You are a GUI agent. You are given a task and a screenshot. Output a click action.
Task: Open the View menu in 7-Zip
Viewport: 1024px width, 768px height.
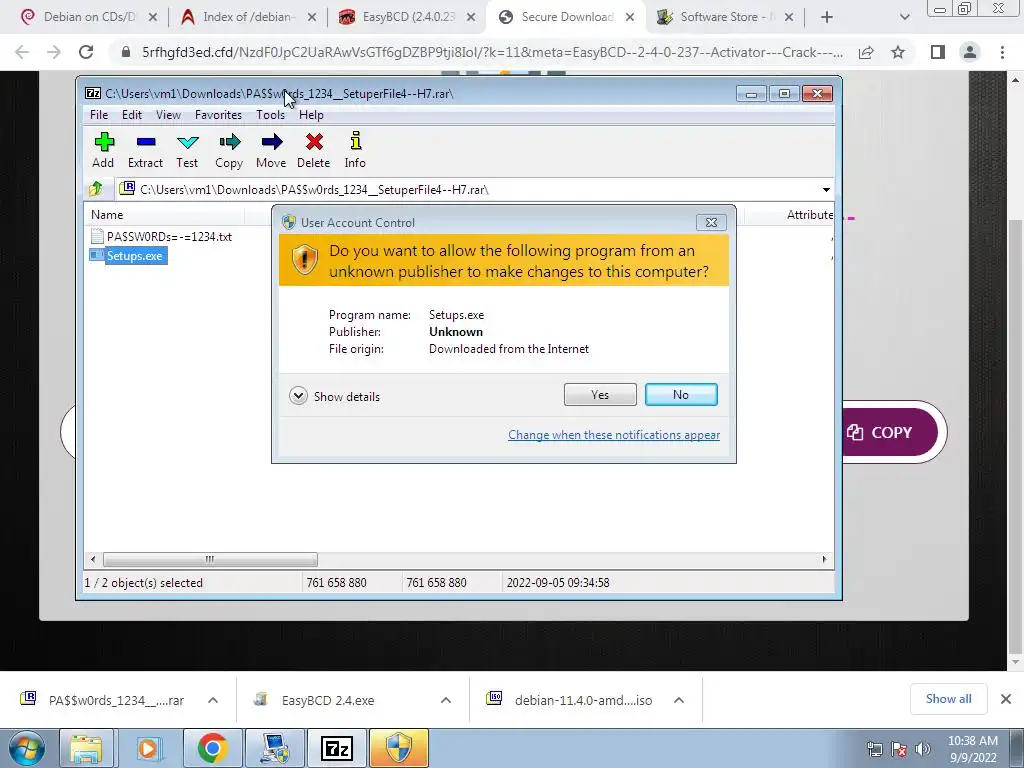click(168, 115)
